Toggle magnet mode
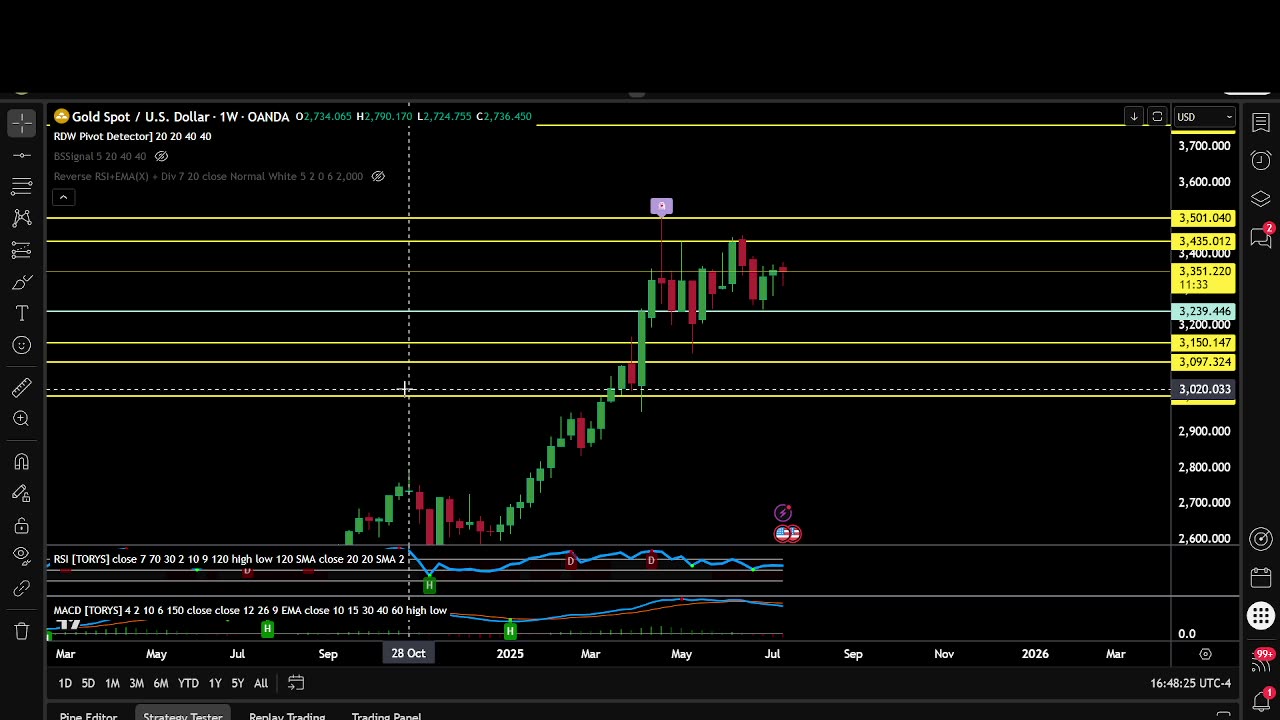 (21, 462)
